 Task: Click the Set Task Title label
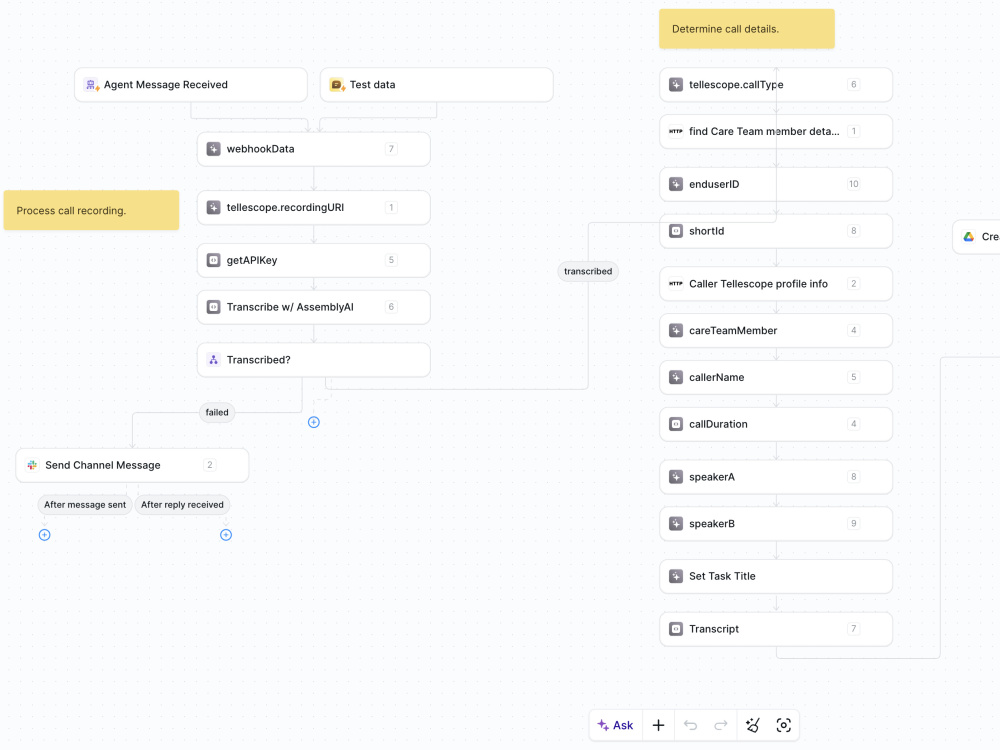click(722, 577)
